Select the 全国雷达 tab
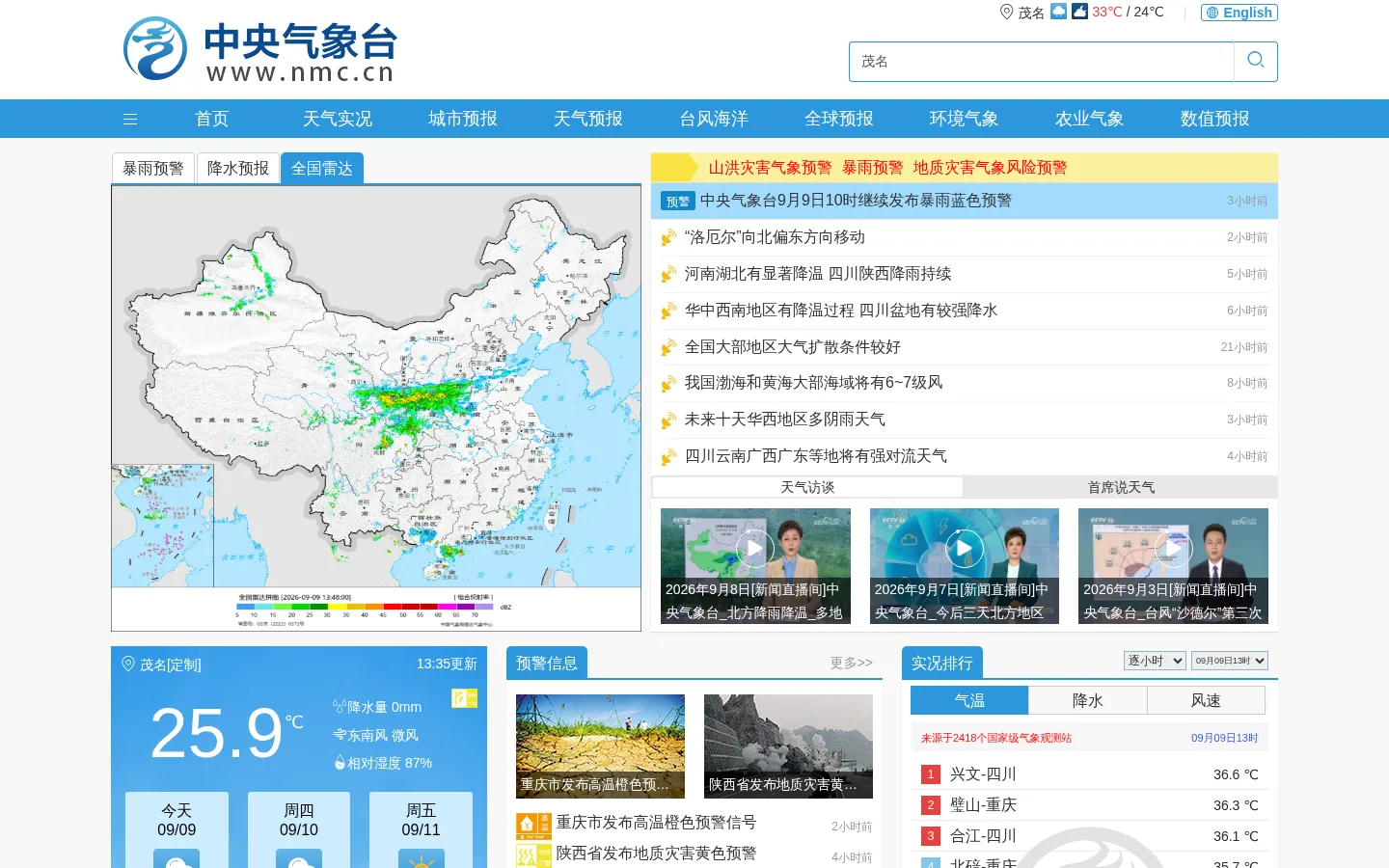Viewport: 1389px width, 868px height. coord(322,168)
